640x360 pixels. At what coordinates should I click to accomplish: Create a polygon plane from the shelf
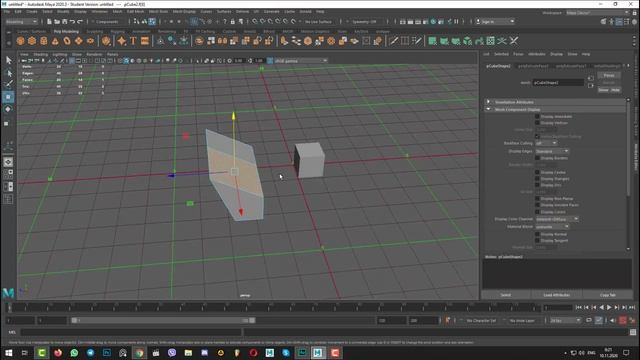[x=78, y=41]
